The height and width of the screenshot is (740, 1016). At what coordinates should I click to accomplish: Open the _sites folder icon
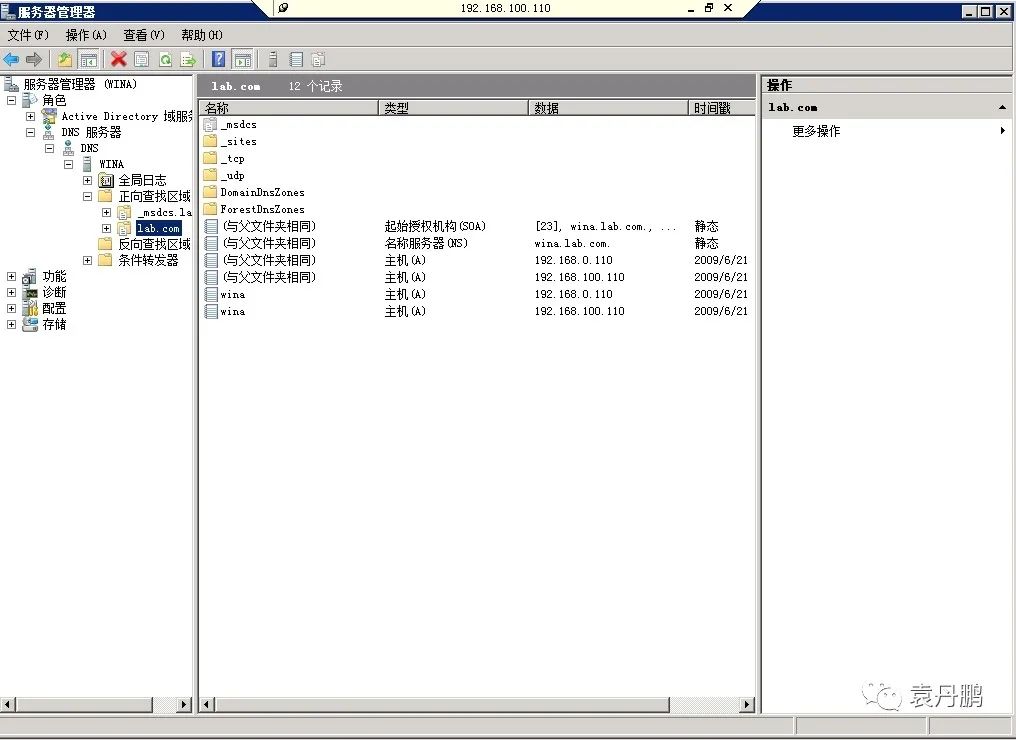(210, 141)
